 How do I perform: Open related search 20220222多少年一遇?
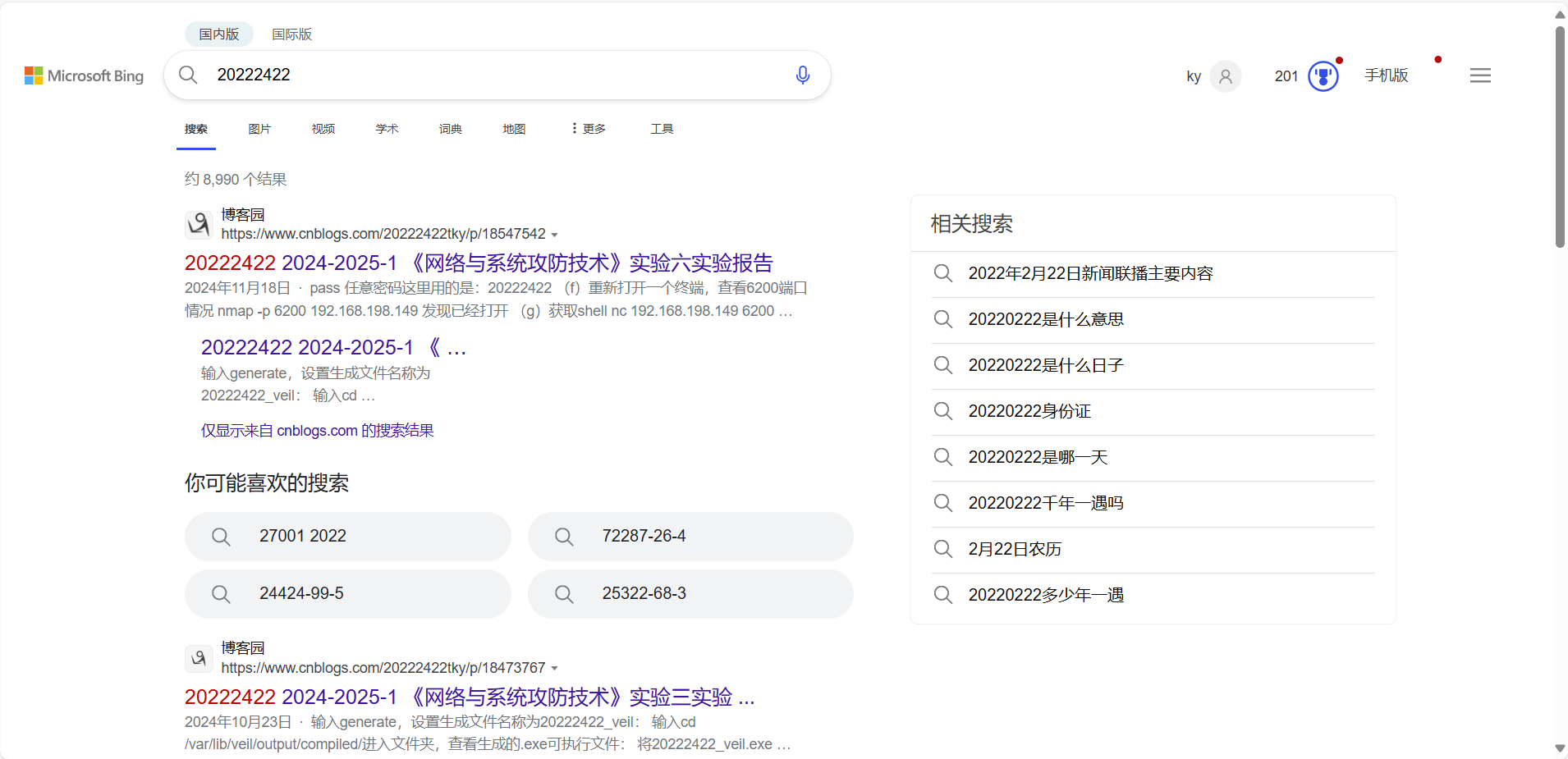1046,595
